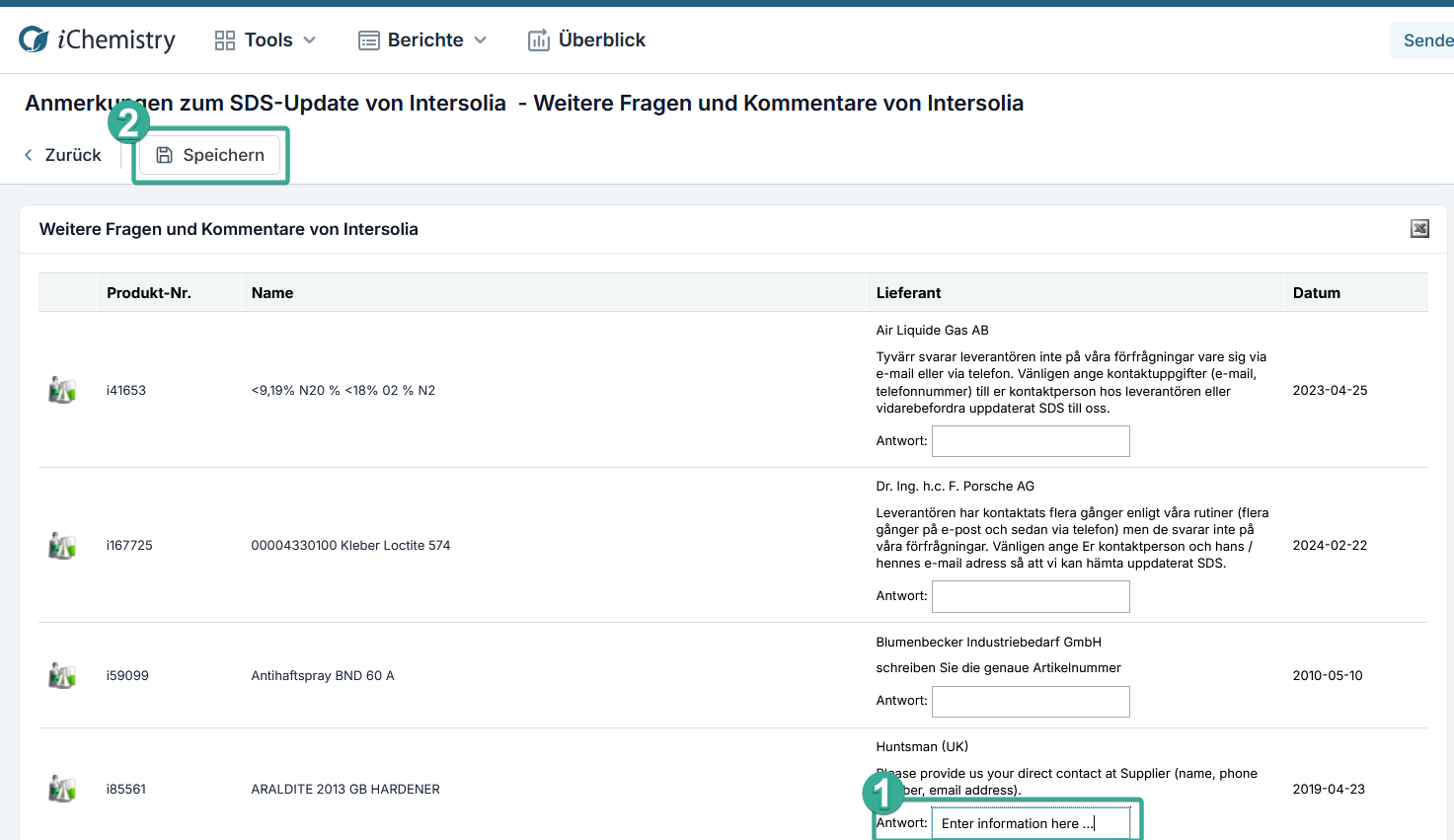Export table via Excel icon
Viewport: 1454px width, 840px height.
[1419, 229]
